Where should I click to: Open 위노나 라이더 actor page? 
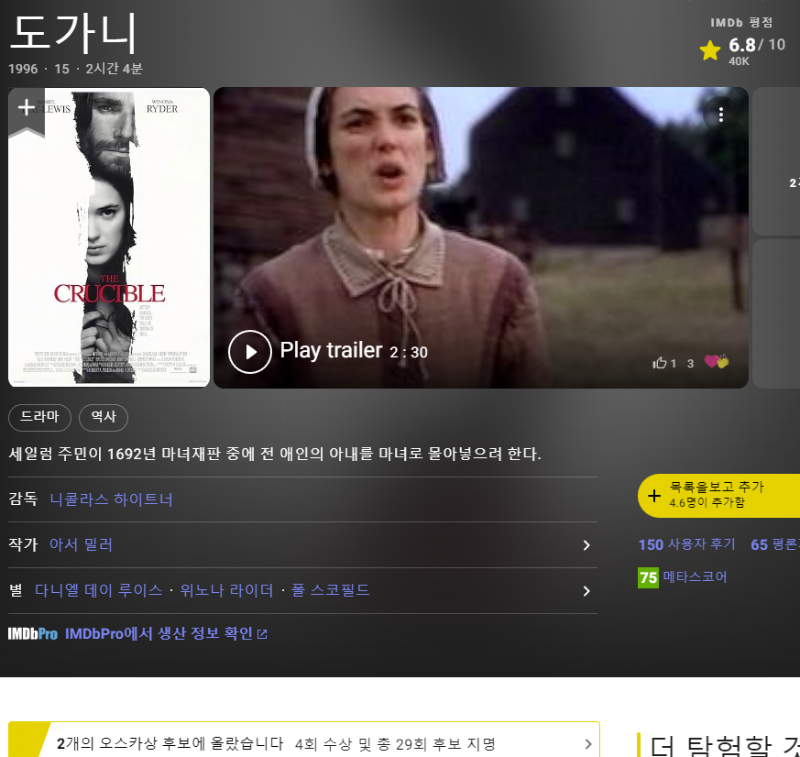(x=226, y=591)
